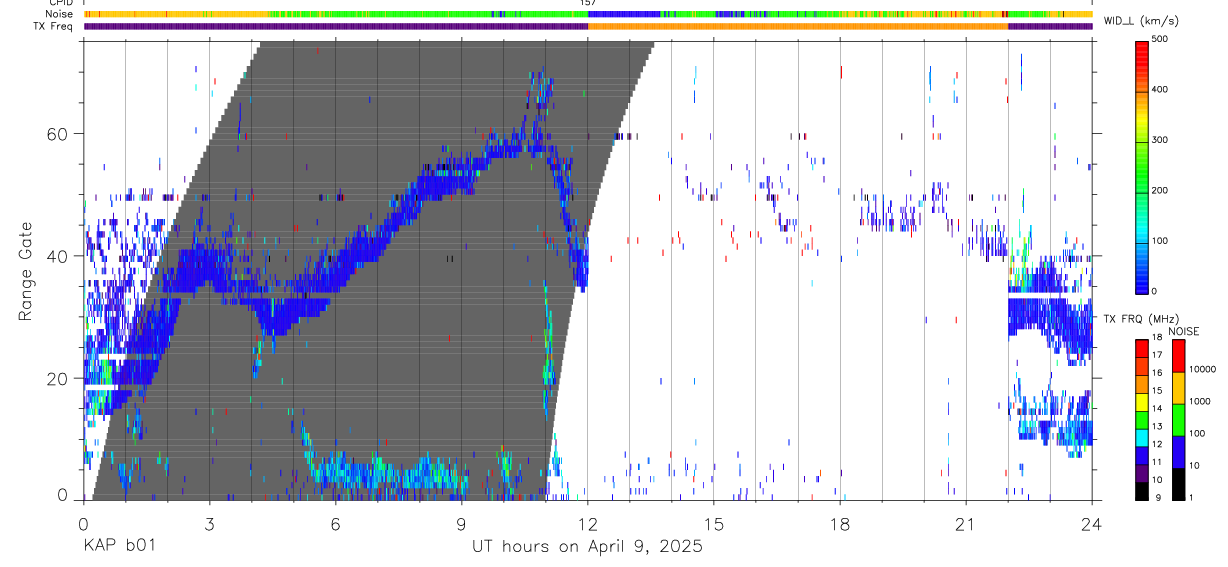Click the x-axis tick label '12'

(x=588, y=523)
